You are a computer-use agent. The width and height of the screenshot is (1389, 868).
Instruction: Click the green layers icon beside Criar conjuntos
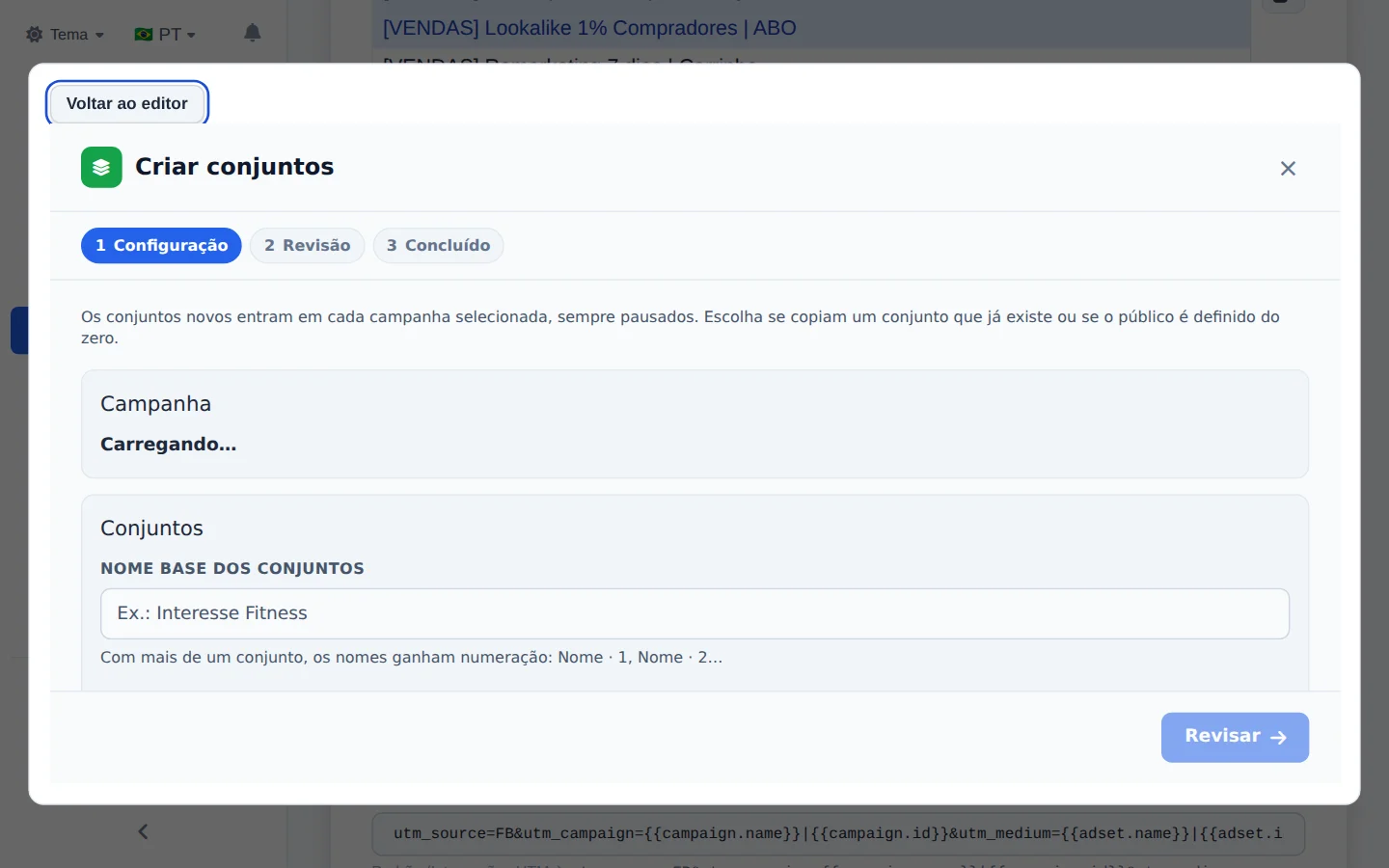point(101,168)
